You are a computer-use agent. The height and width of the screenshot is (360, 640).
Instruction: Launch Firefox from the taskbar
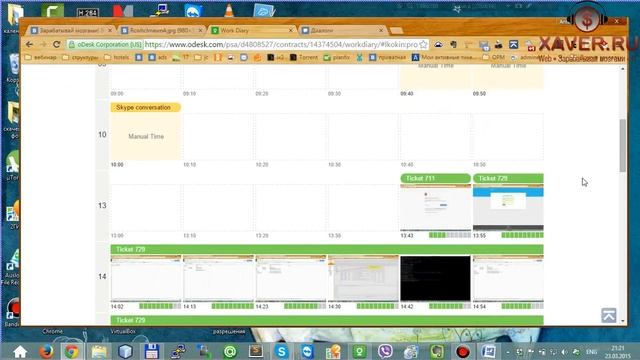[x=46, y=351]
